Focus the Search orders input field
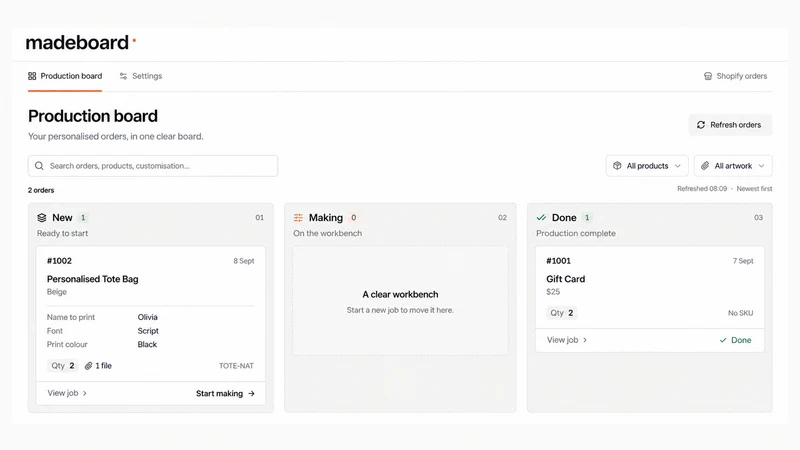The width and height of the screenshot is (800, 450). coord(153,166)
